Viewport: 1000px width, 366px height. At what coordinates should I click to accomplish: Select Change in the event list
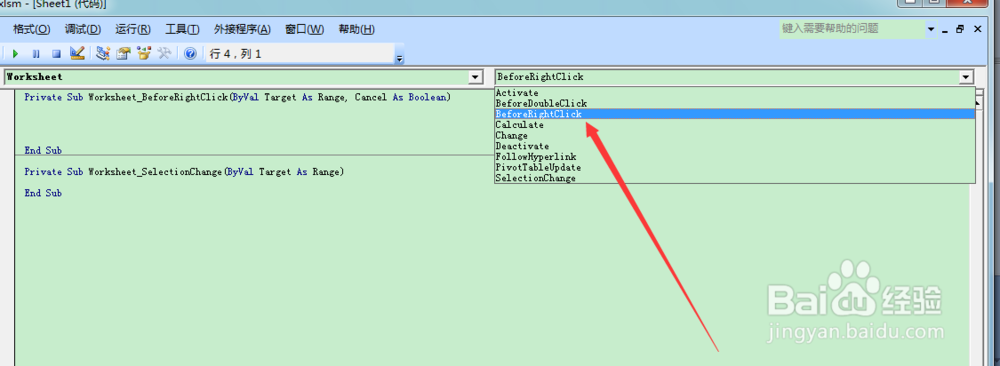pyautogui.click(x=735, y=135)
